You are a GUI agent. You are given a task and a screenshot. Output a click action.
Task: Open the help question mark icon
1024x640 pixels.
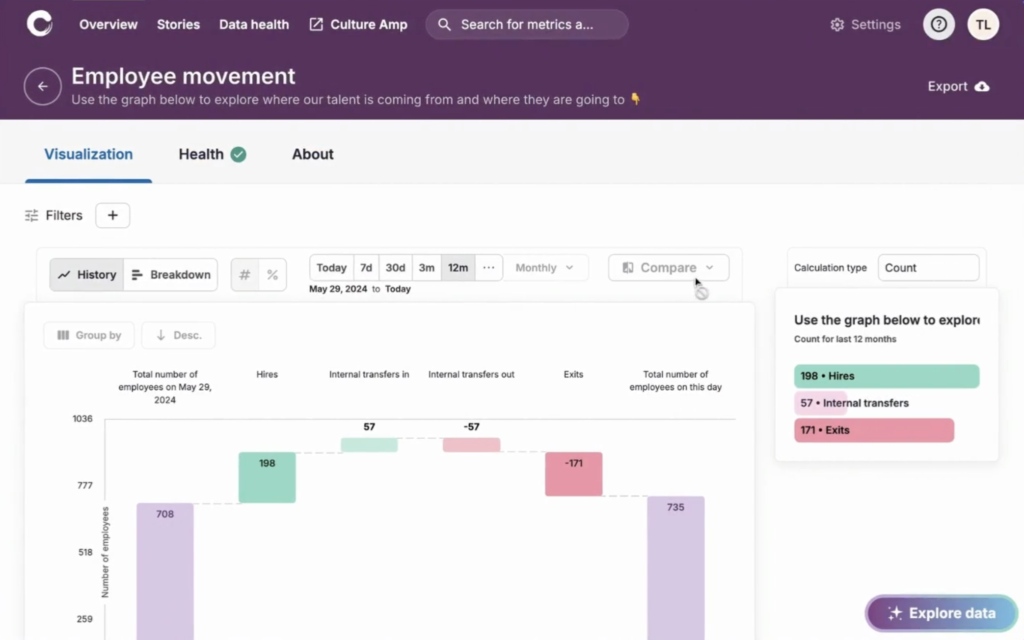[x=938, y=24]
